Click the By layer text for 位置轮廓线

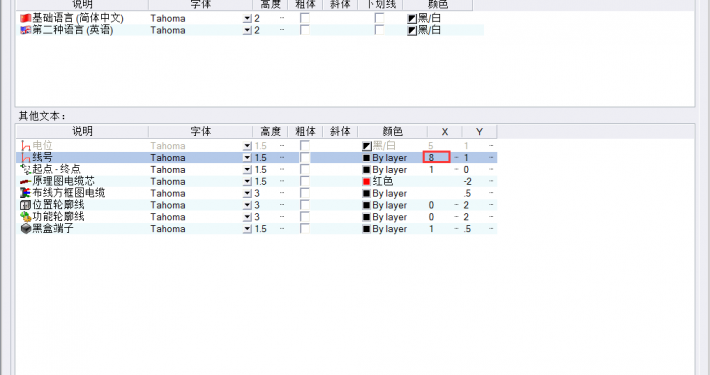389,206
